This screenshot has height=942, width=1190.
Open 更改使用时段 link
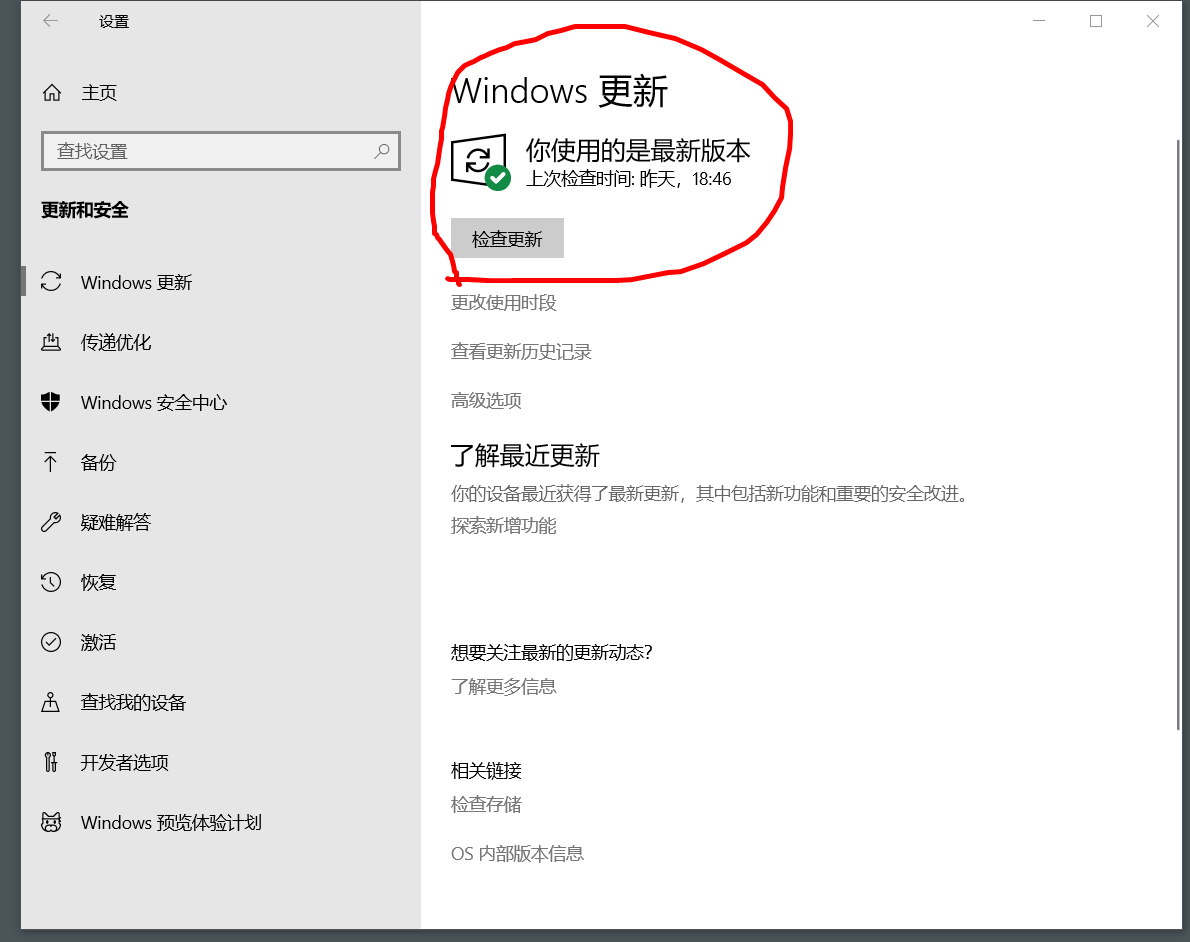click(504, 303)
